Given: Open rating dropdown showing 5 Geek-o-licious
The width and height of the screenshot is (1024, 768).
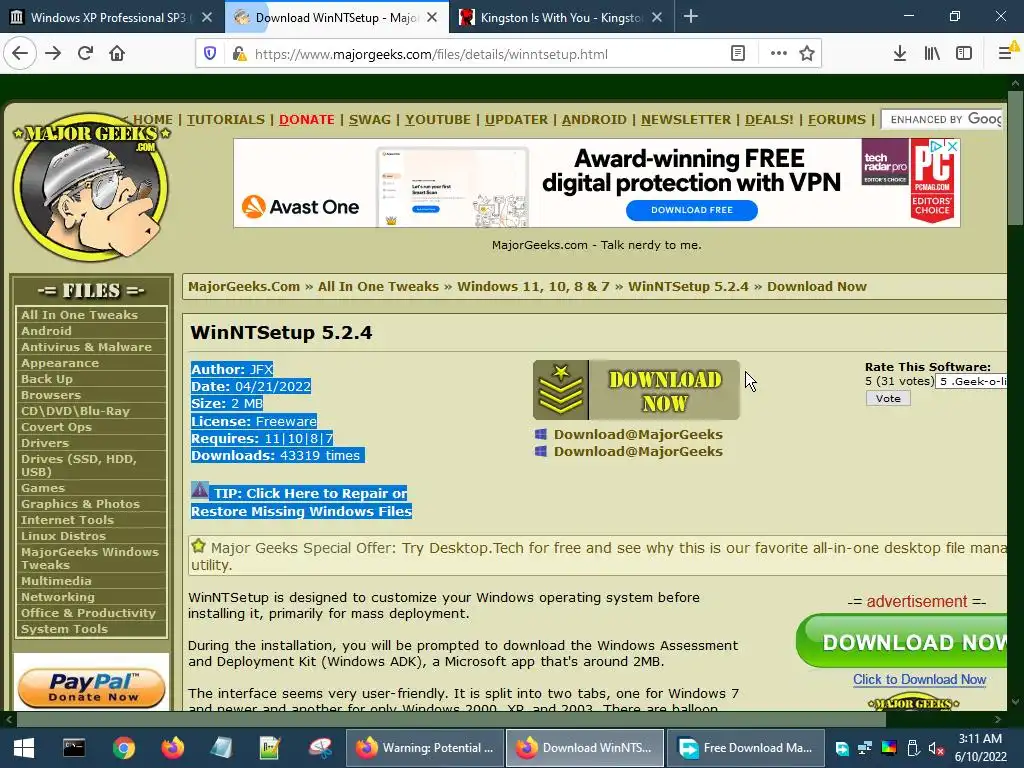Looking at the screenshot, I should (971, 381).
